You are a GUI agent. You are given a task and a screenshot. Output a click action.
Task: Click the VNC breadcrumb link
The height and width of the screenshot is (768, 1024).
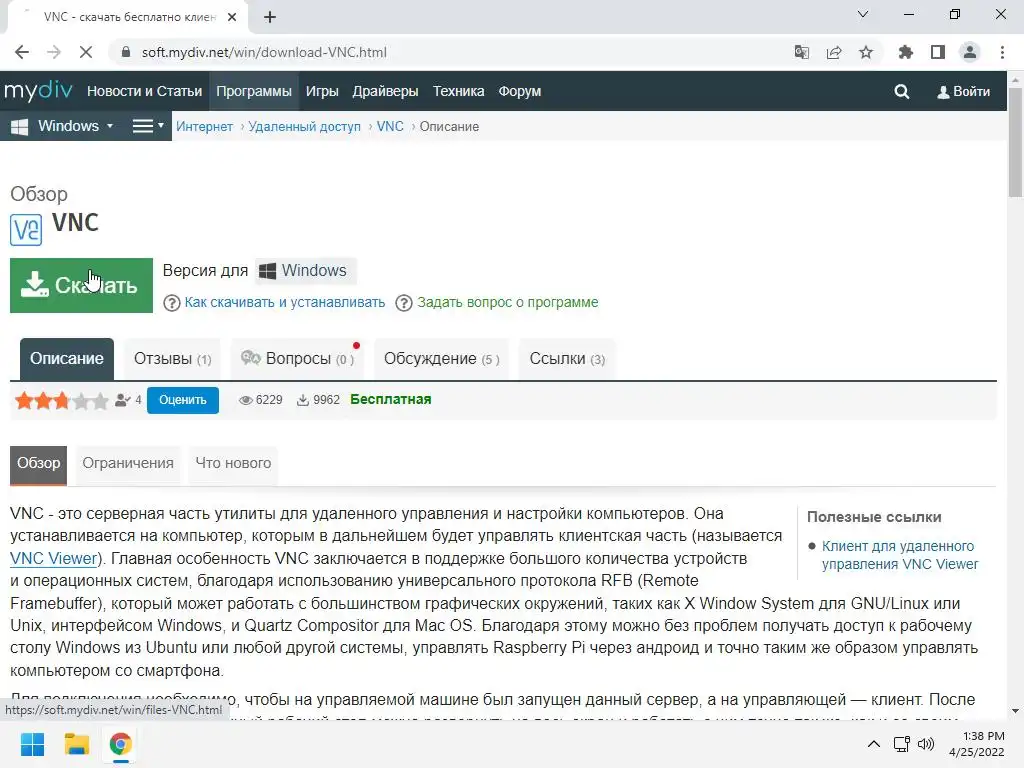tap(390, 127)
